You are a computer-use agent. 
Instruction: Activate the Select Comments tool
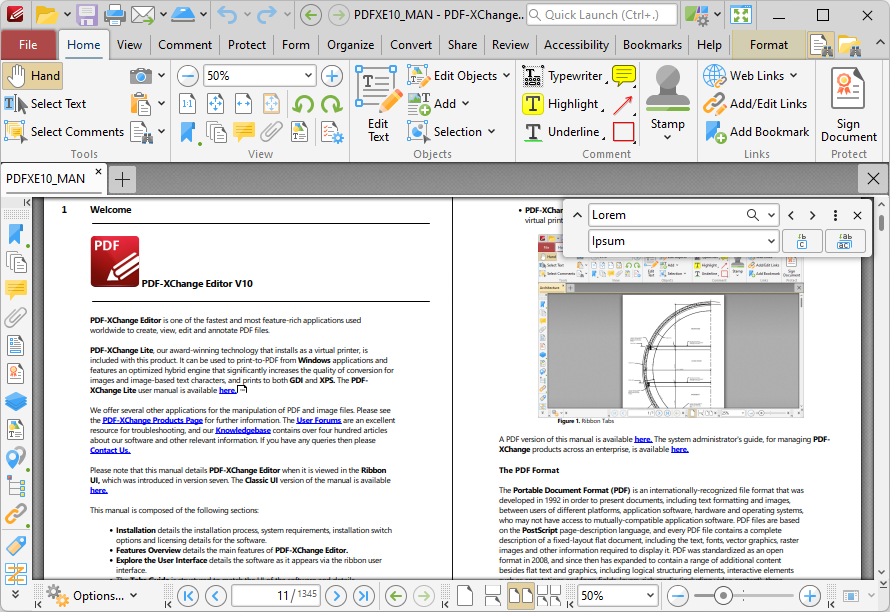[x=64, y=132]
